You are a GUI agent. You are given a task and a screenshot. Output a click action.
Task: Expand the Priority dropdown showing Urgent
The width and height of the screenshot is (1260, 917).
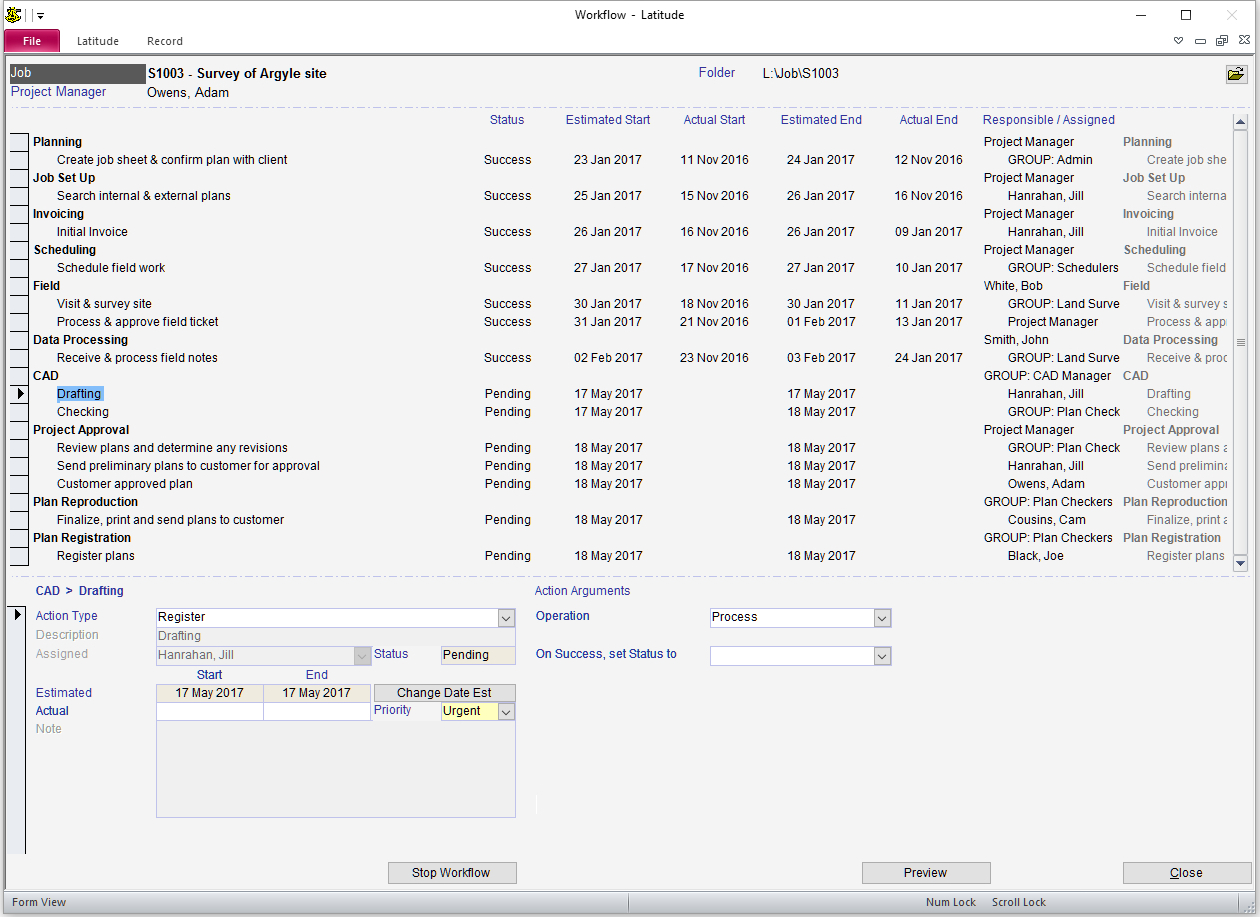point(506,711)
